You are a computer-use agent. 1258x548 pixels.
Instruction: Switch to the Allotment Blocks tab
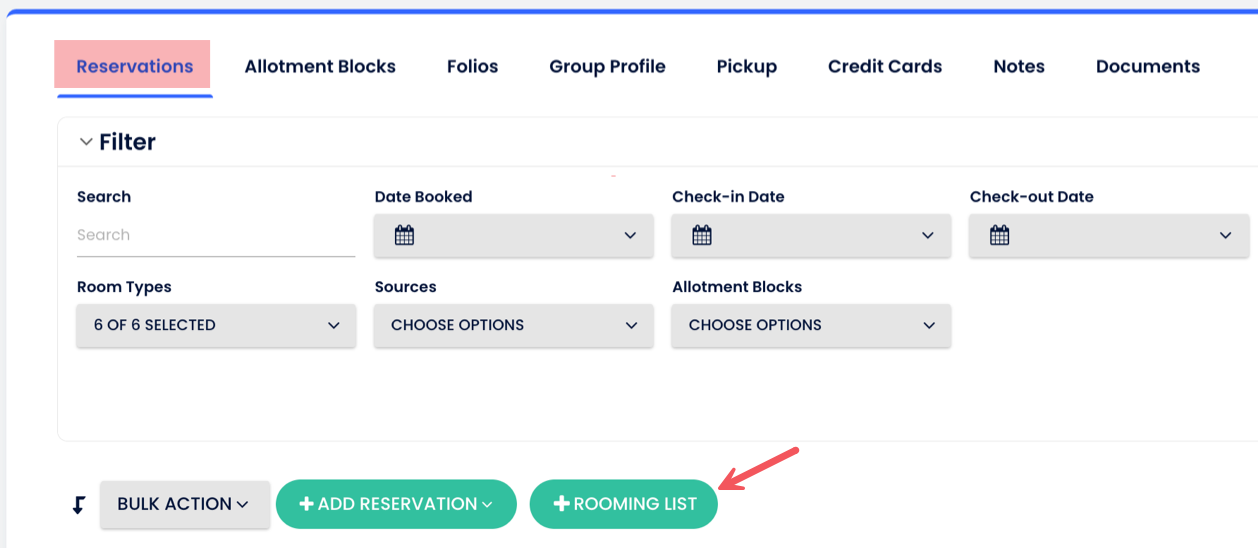tap(320, 67)
